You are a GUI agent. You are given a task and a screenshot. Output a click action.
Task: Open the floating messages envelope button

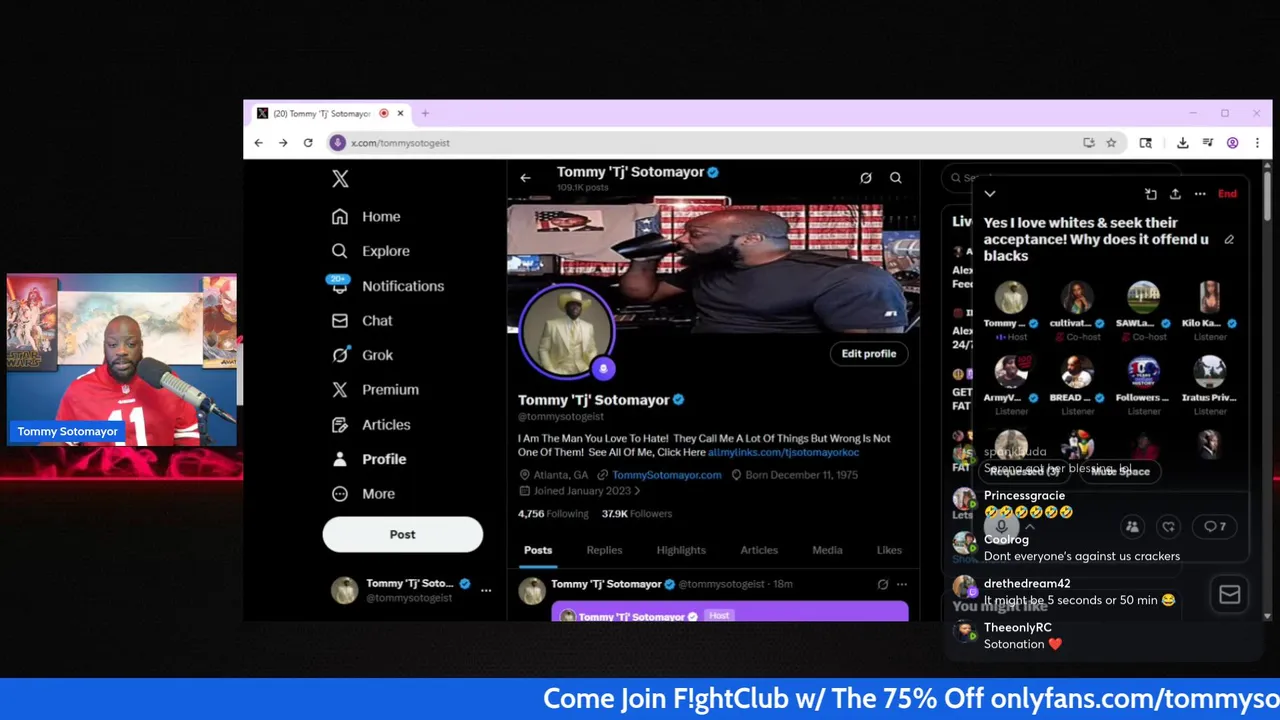coord(1229,595)
